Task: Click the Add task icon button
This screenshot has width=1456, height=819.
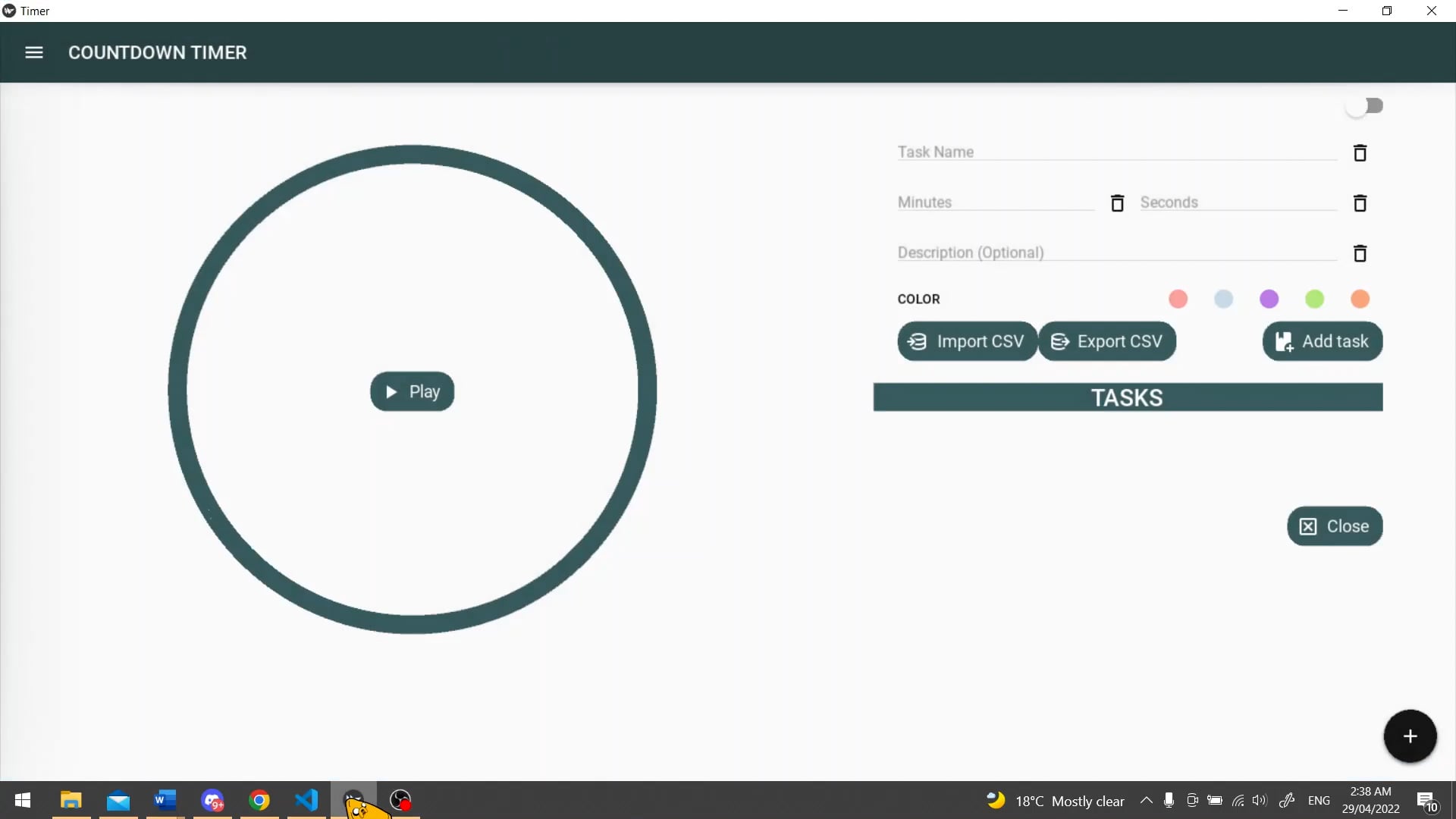Action: point(1323,341)
